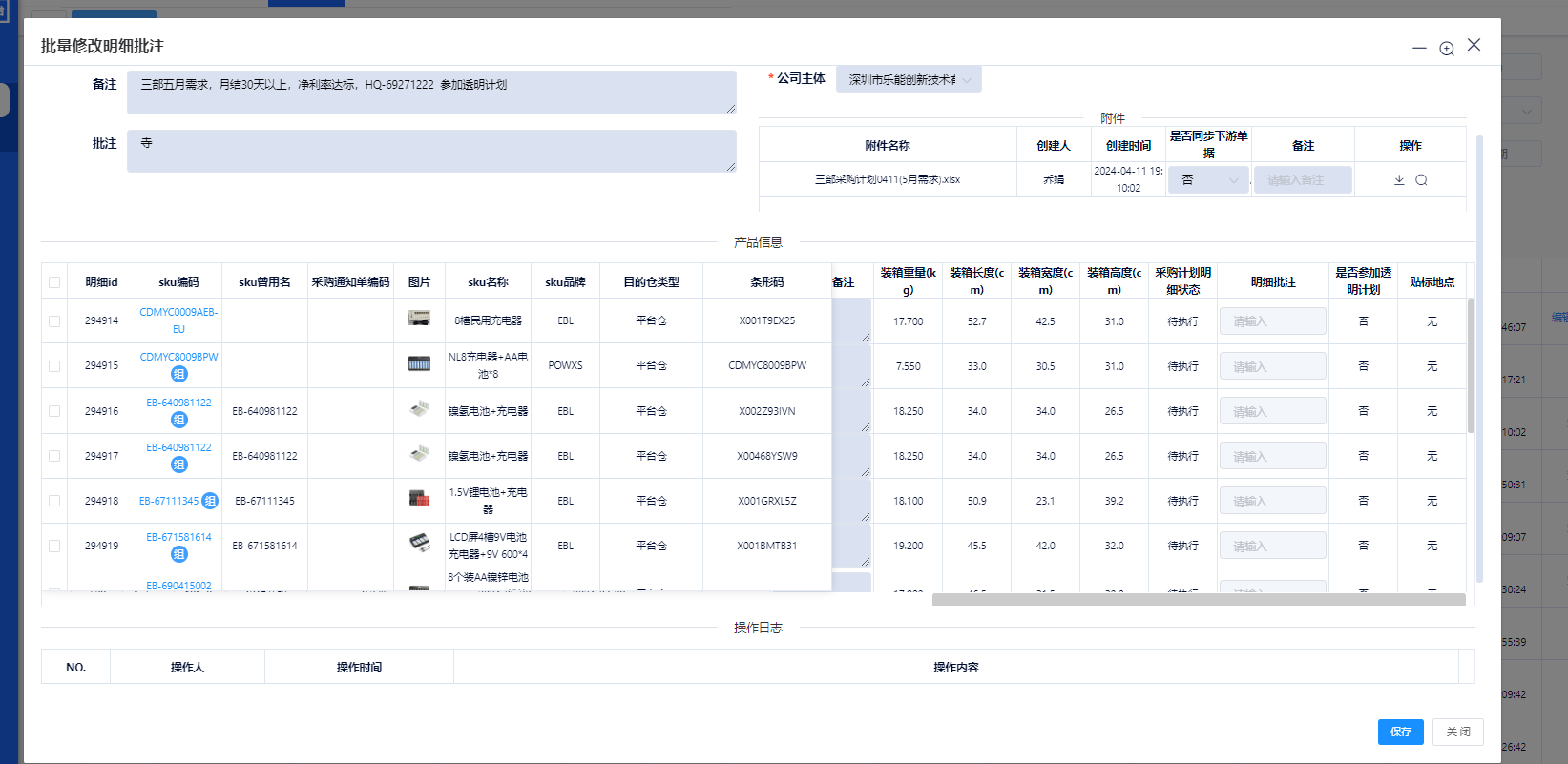The width and height of the screenshot is (1568, 764).
Task: Open product image for row 294915
Action: click(419, 363)
